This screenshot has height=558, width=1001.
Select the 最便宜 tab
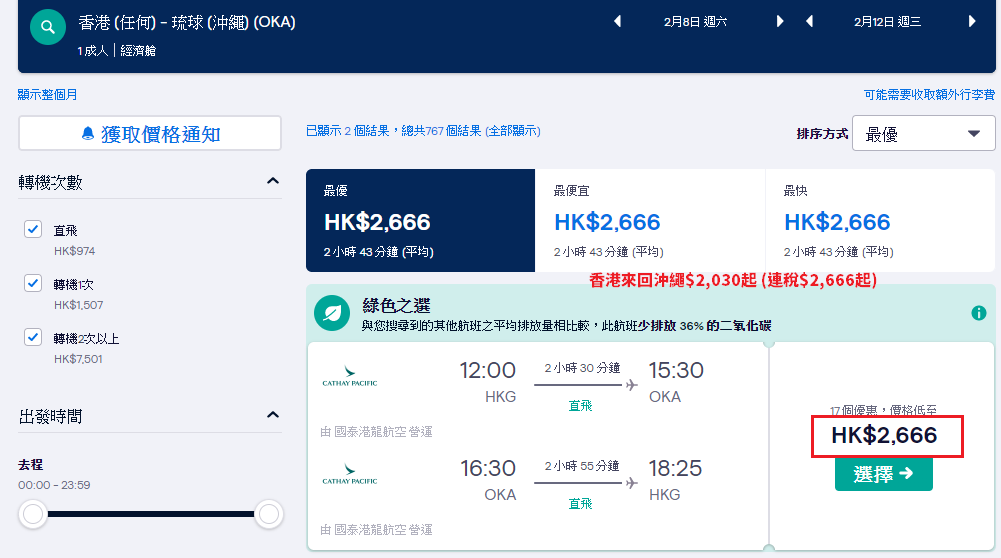point(650,220)
